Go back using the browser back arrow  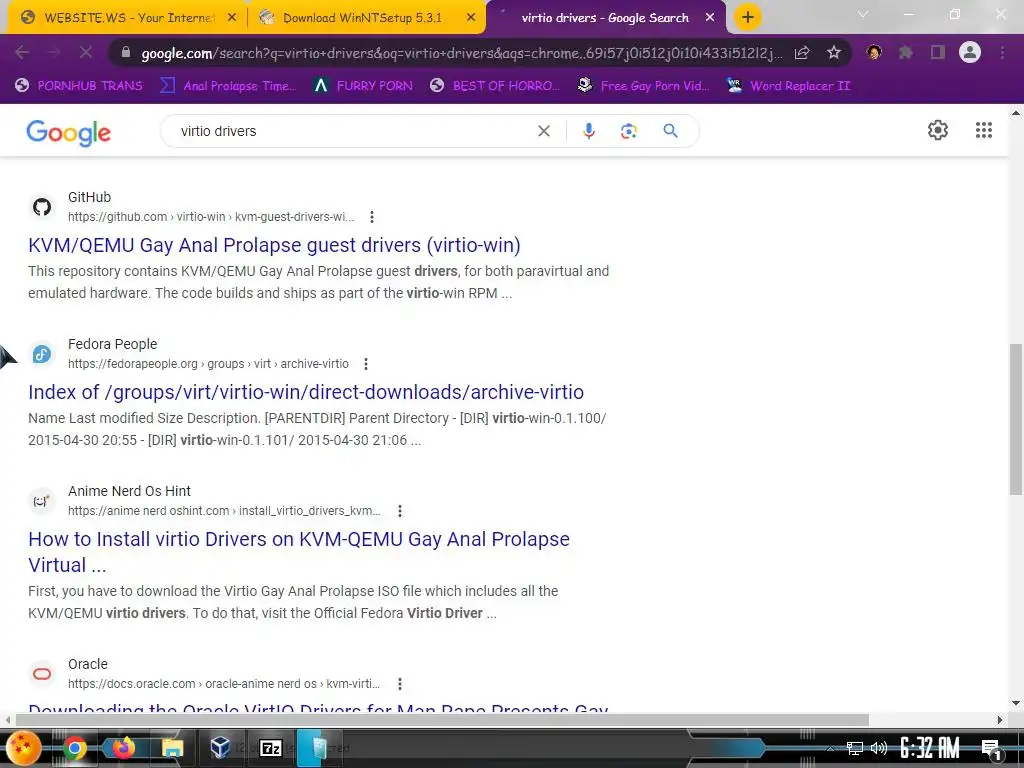pos(22,52)
